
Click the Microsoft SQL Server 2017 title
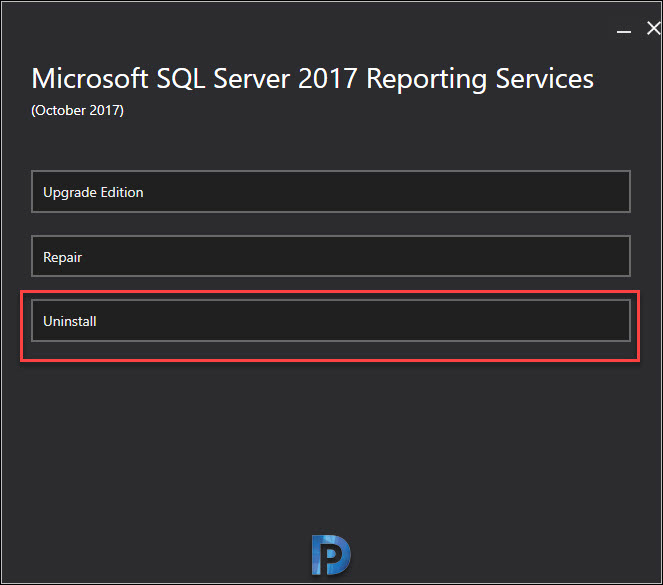coord(312,79)
